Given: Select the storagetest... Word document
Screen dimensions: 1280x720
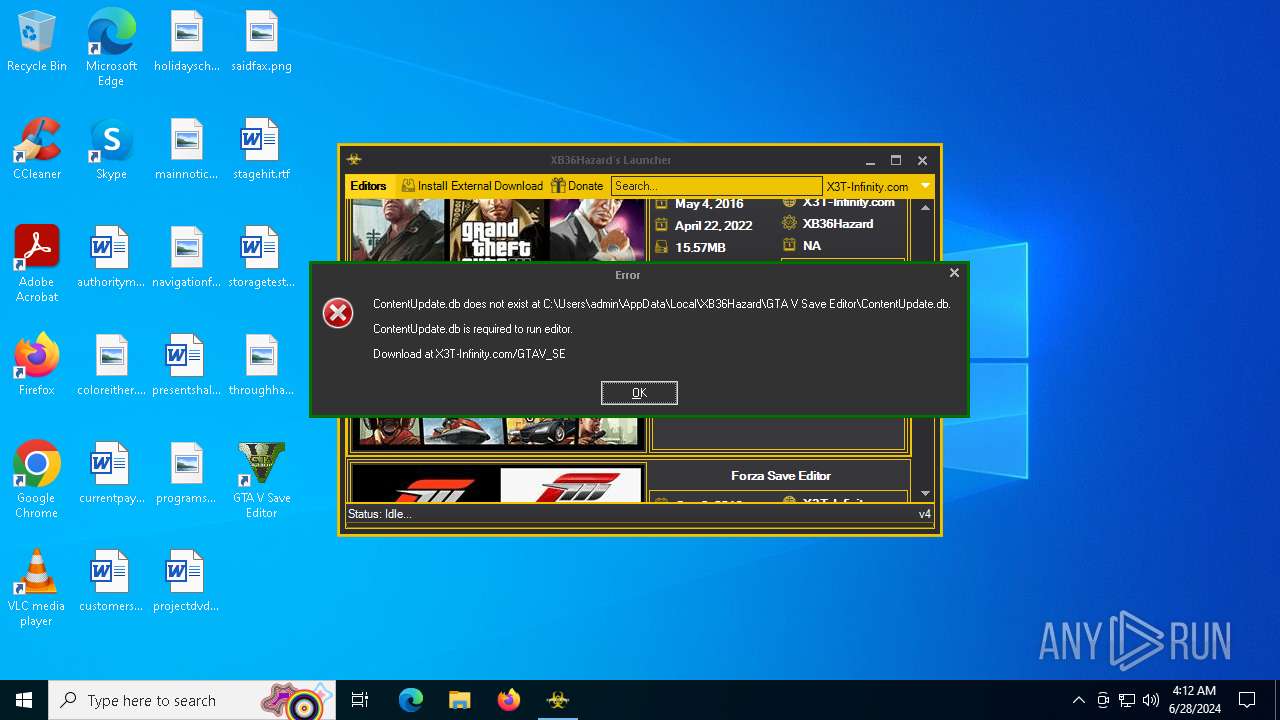Looking at the screenshot, I should pyautogui.click(x=261, y=258).
